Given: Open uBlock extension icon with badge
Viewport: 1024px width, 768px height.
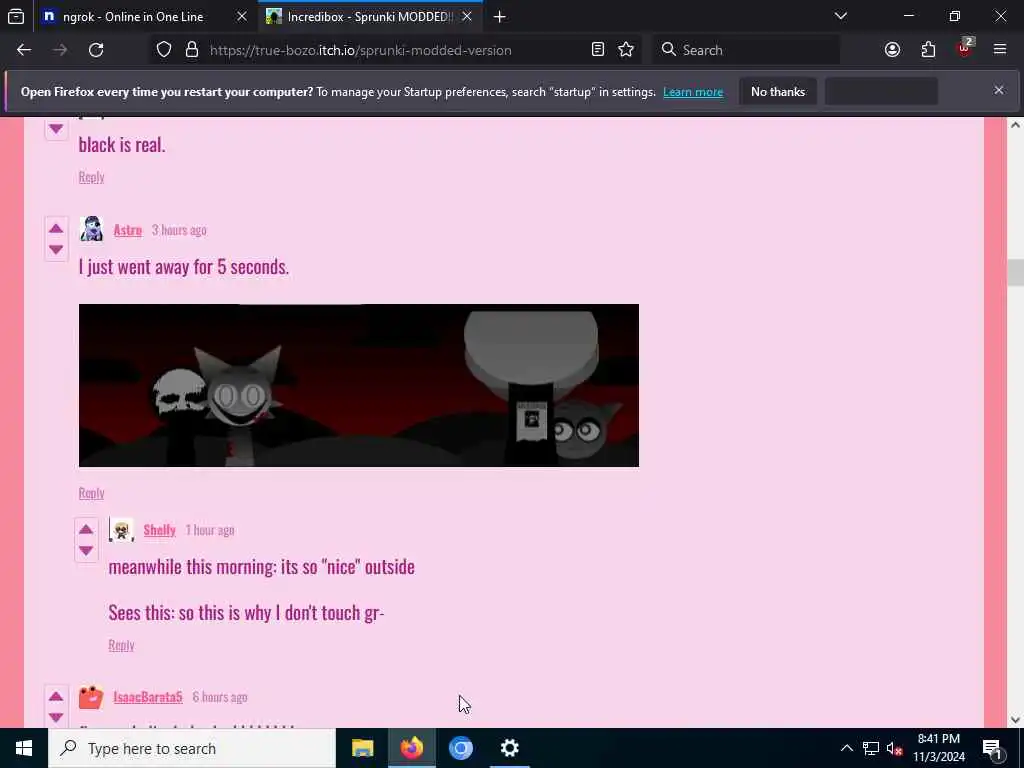Looking at the screenshot, I should pos(965,48).
